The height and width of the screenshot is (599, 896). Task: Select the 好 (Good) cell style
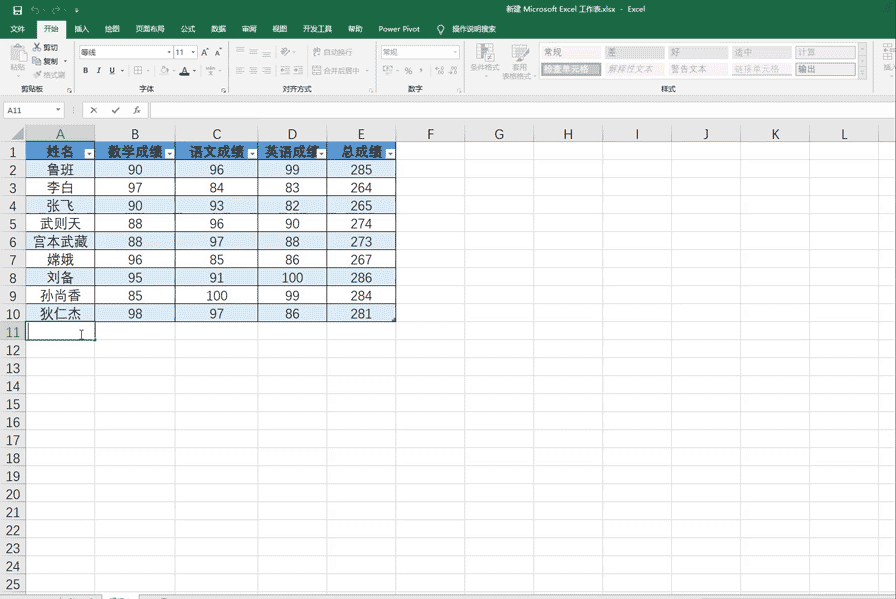click(x=698, y=52)
